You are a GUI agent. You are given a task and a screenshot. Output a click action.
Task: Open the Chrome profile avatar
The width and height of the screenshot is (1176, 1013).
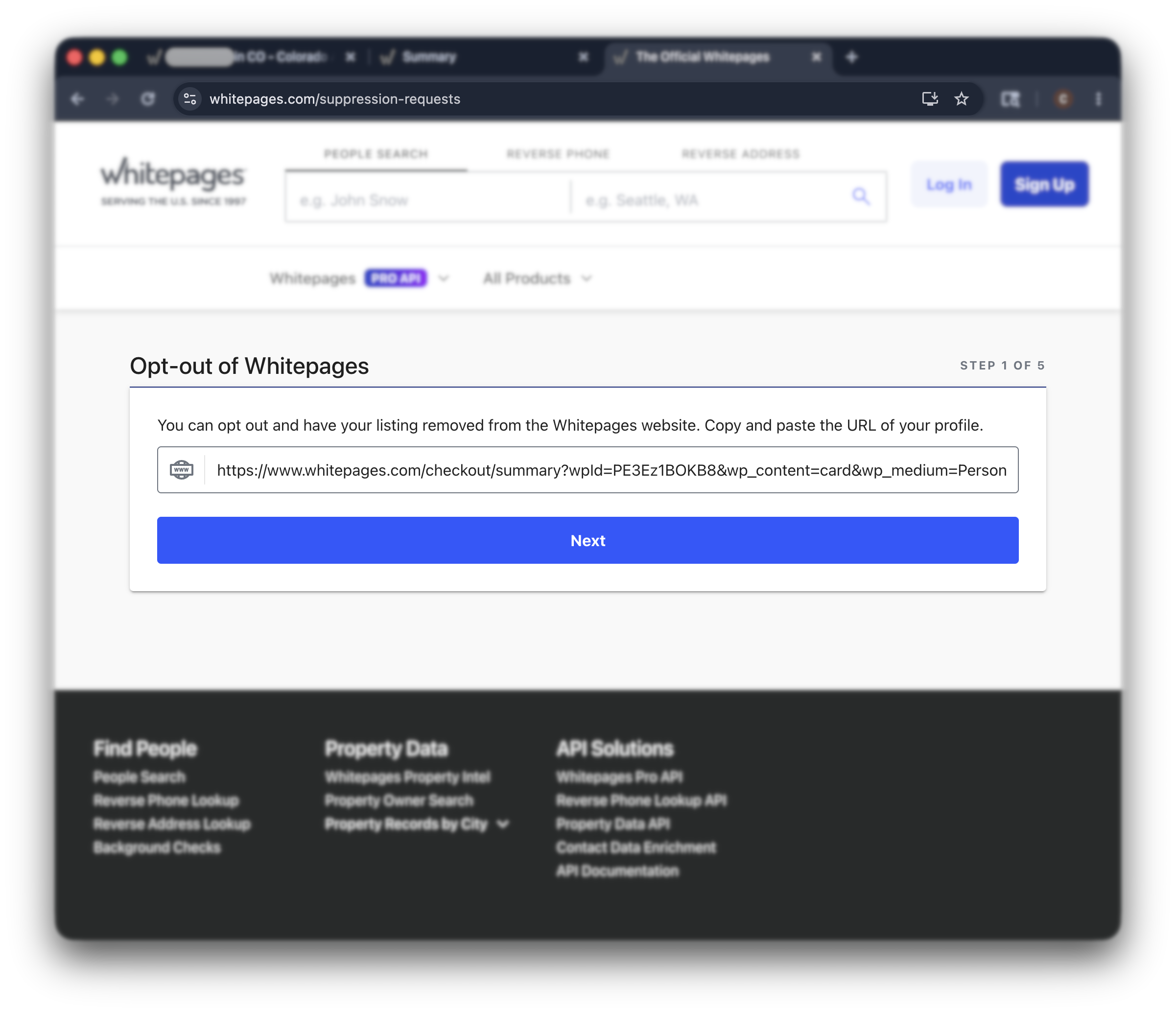click(1063, 99)
